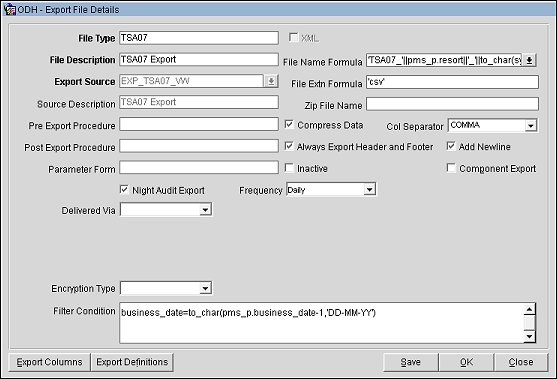
Task: Uncheck Always Export Header and Footer
Action: point(289,146)
